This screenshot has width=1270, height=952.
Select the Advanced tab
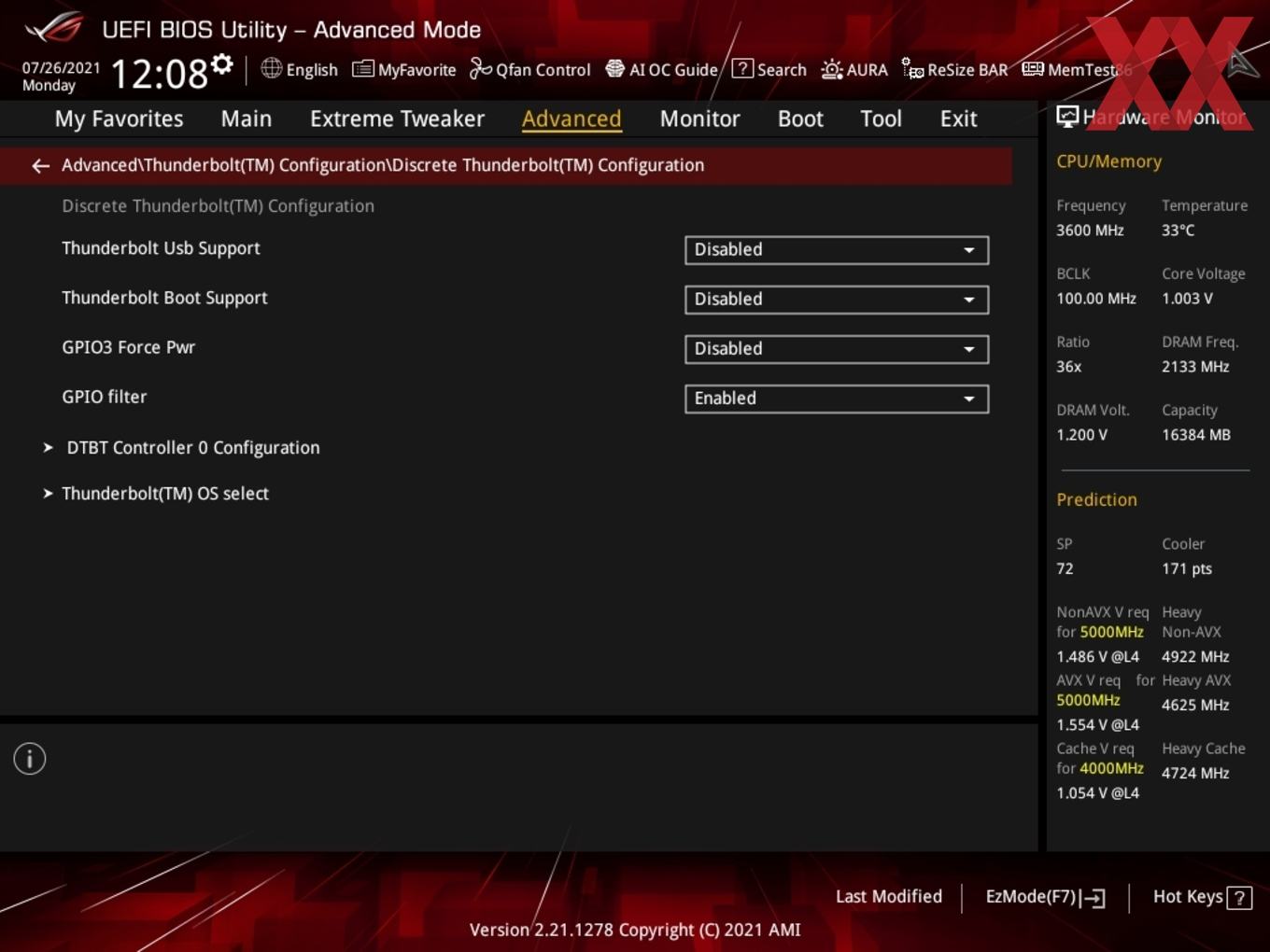(571, 119)
